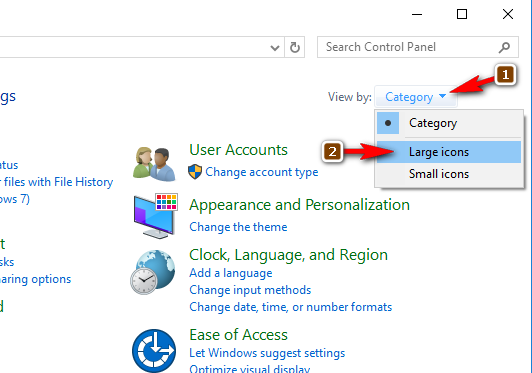Image resolution: width=532 pixels, height=373 pixels.
Task: Choose Large icons from the menu
Action: (449, 152)
